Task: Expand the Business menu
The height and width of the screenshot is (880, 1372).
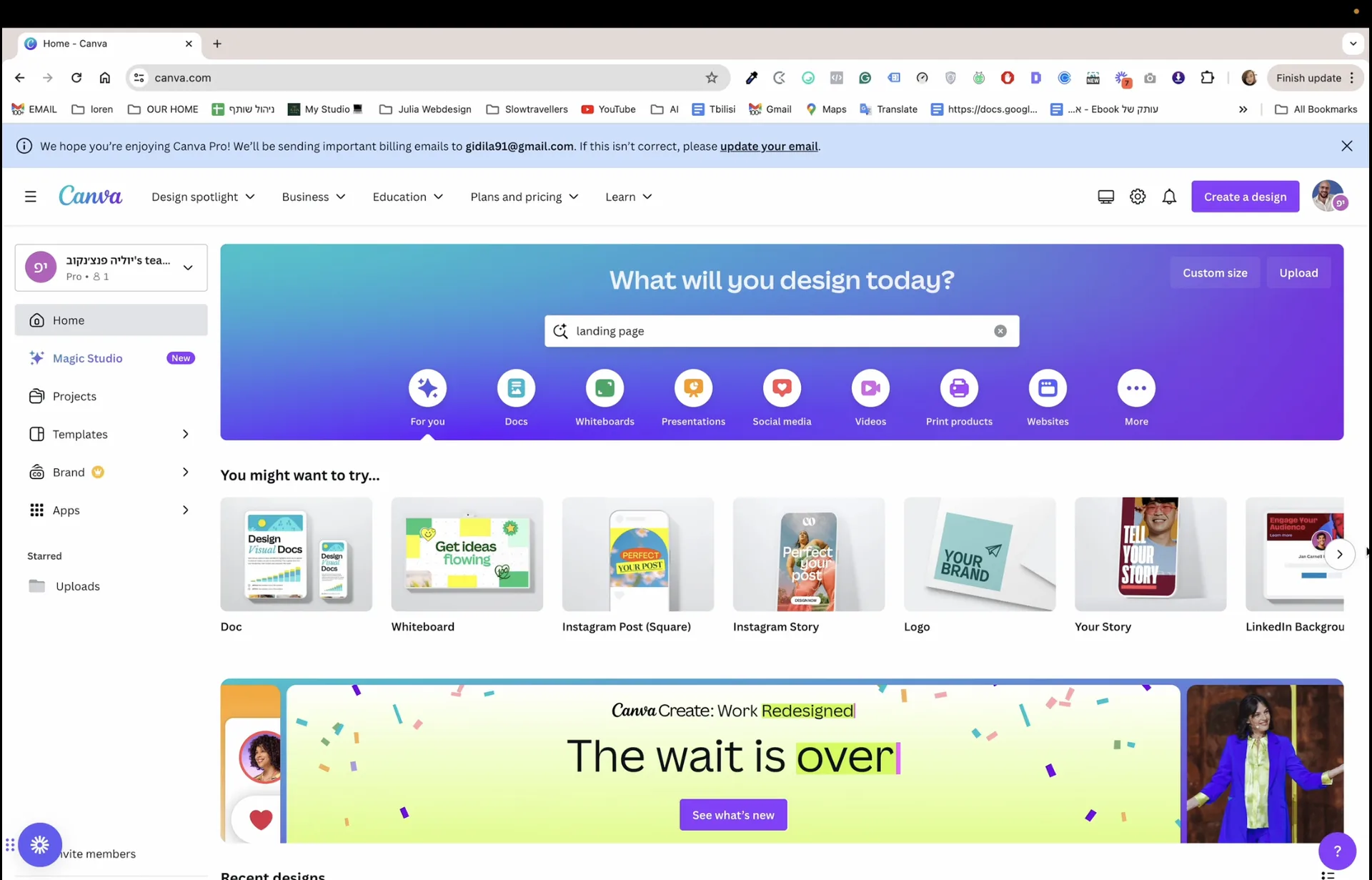Action: (314, 197)
